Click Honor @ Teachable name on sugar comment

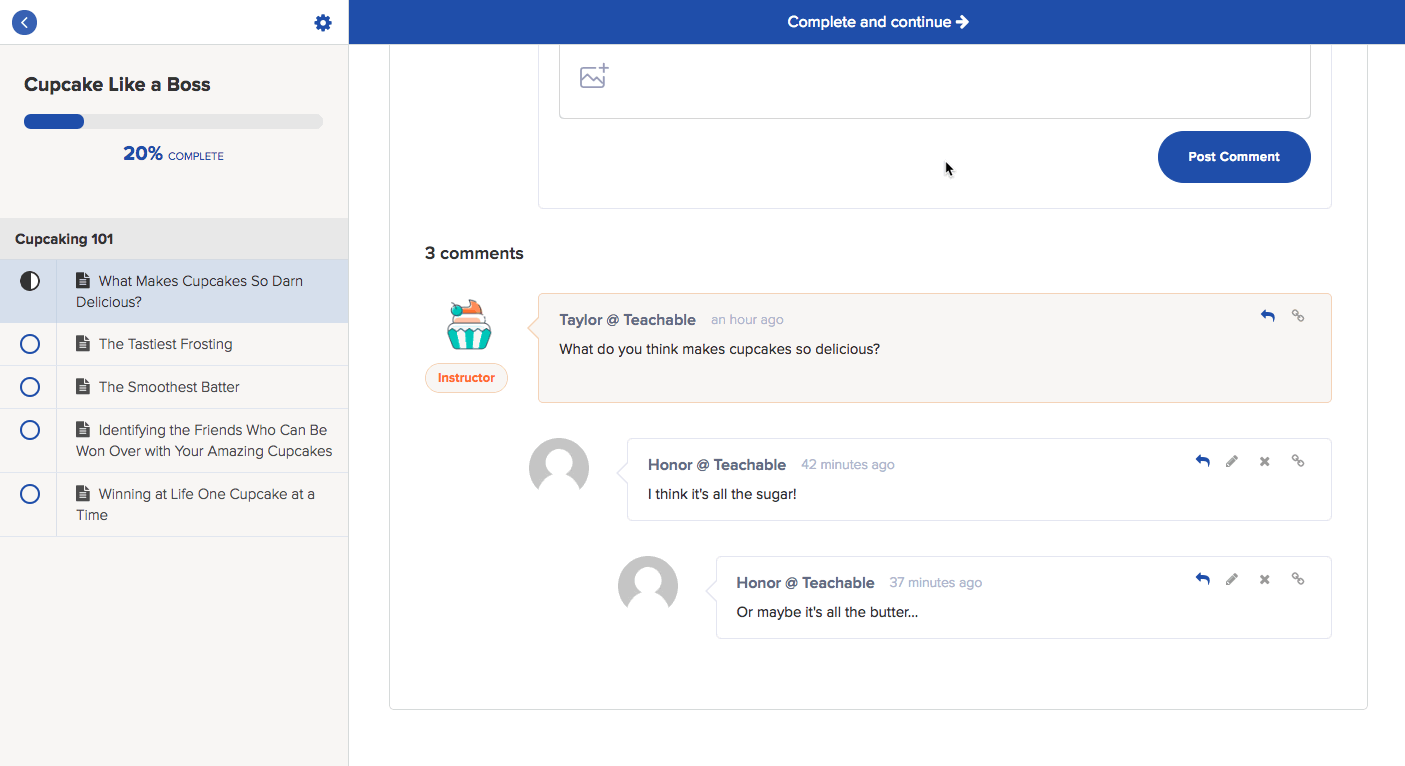tap(717, 465)
